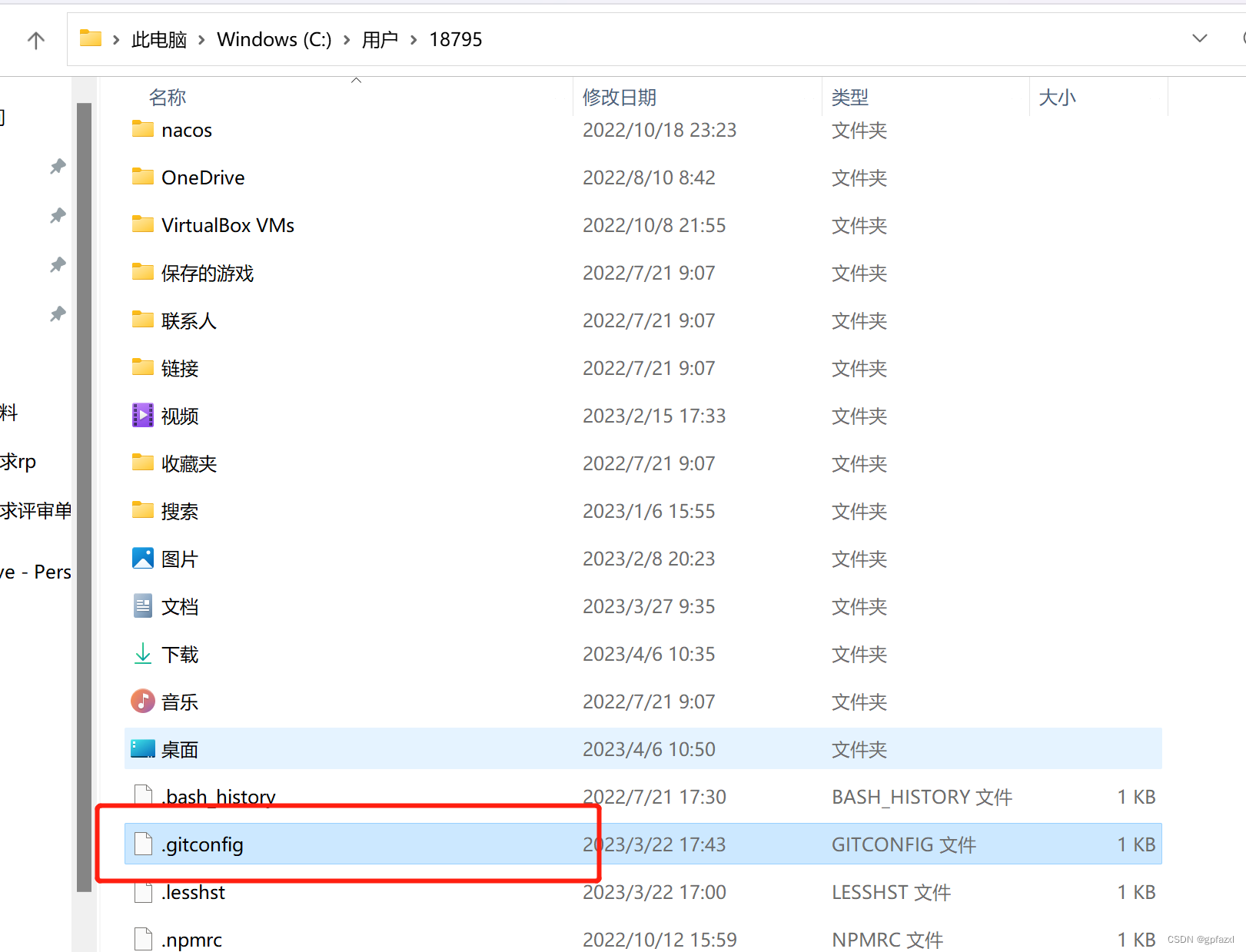Select 保存的游戏 folder icon
The image size is (1246, 952).
(x=143, y=272)
